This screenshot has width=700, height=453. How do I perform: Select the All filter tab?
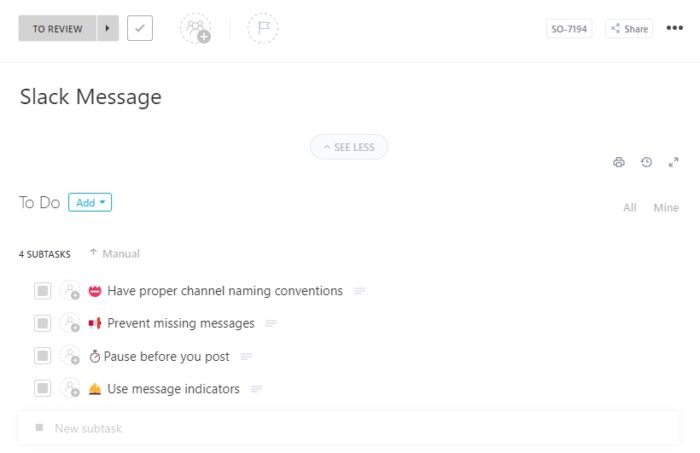click(630, 208)
